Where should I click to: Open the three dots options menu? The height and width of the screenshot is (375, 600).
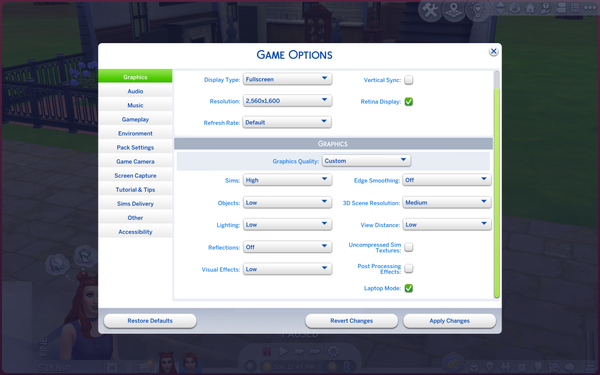589,8
